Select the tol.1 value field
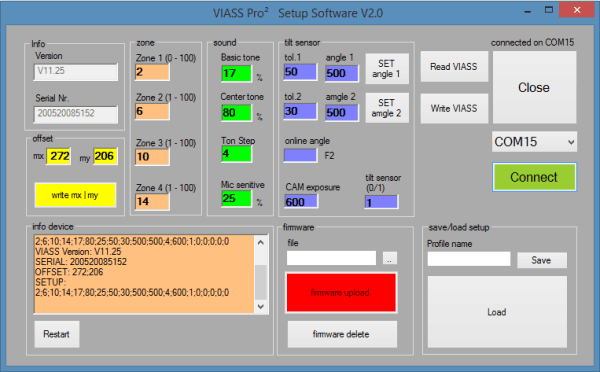 pyautogui.click(x=300, y=72)
